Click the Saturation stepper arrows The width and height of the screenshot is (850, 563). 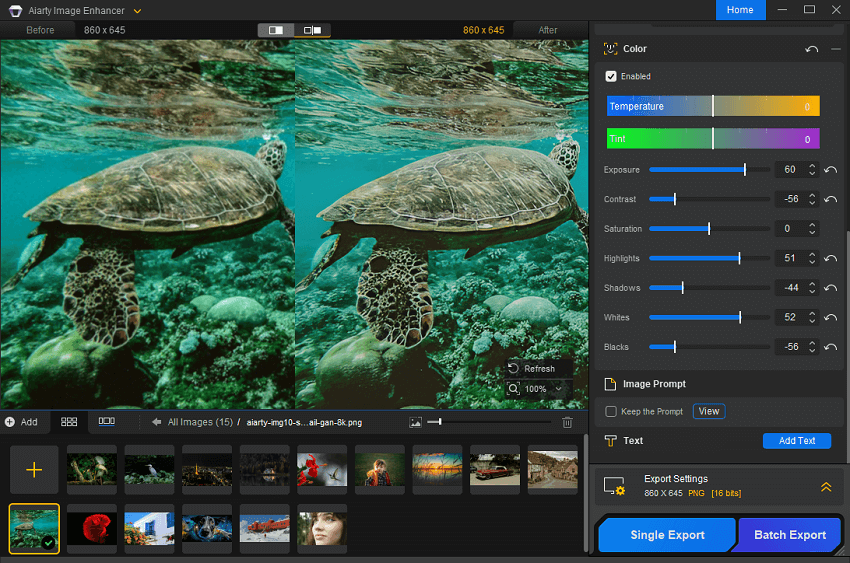812,229
